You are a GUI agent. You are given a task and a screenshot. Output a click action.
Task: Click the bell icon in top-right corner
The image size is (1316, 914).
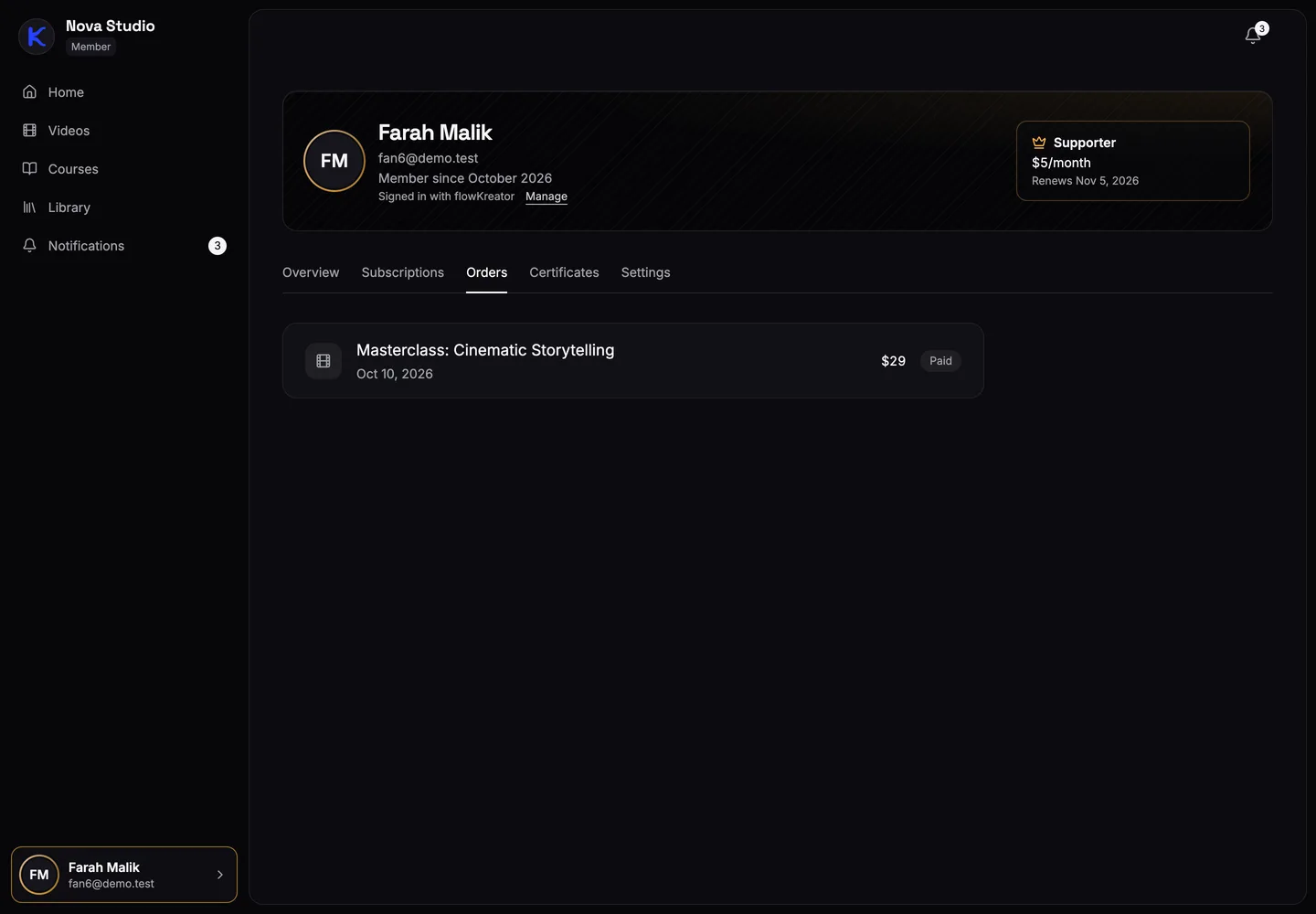click(x=1253, y=36)
